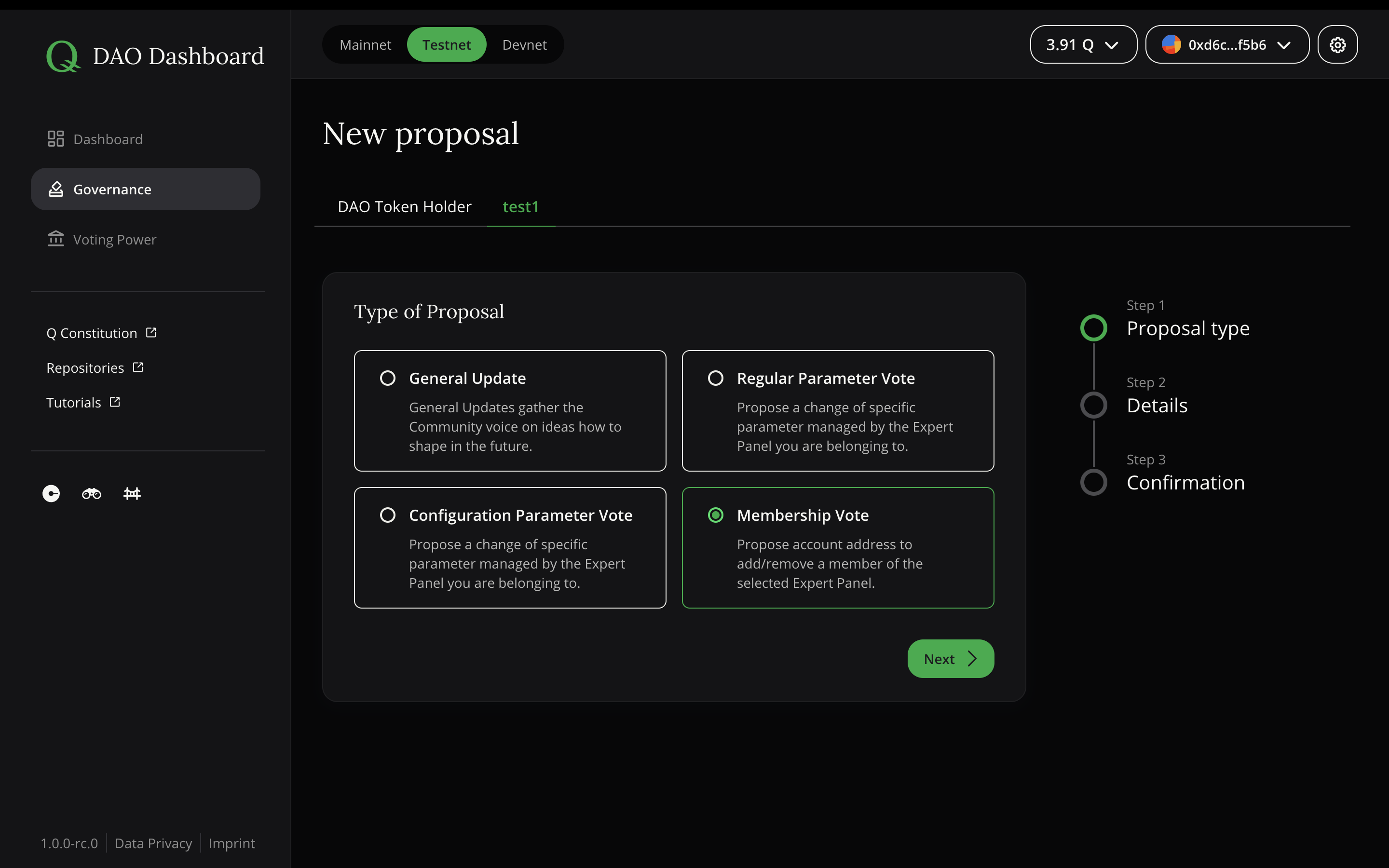Open the settings gear in top right

1337,44
